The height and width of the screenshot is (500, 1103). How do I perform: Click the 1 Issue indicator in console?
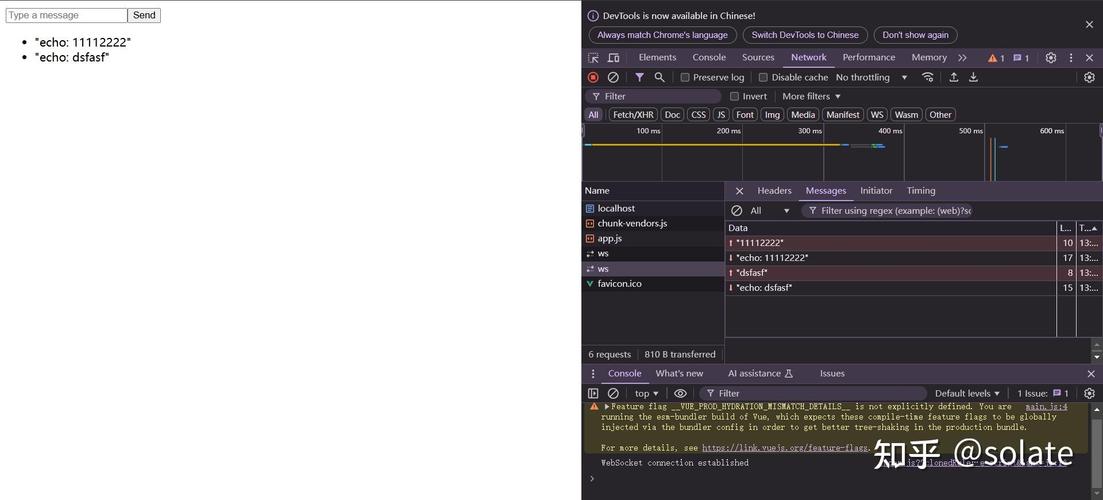coord(1043,393)
